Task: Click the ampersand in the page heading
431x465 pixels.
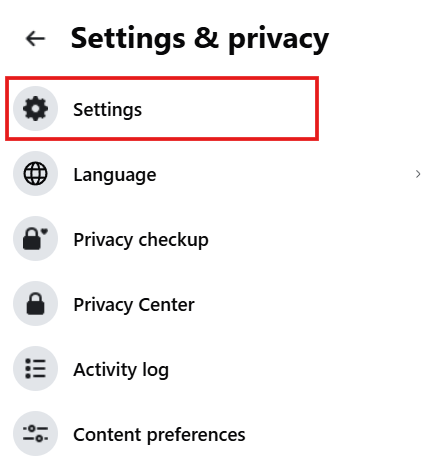Action: [x=206, y=38]
